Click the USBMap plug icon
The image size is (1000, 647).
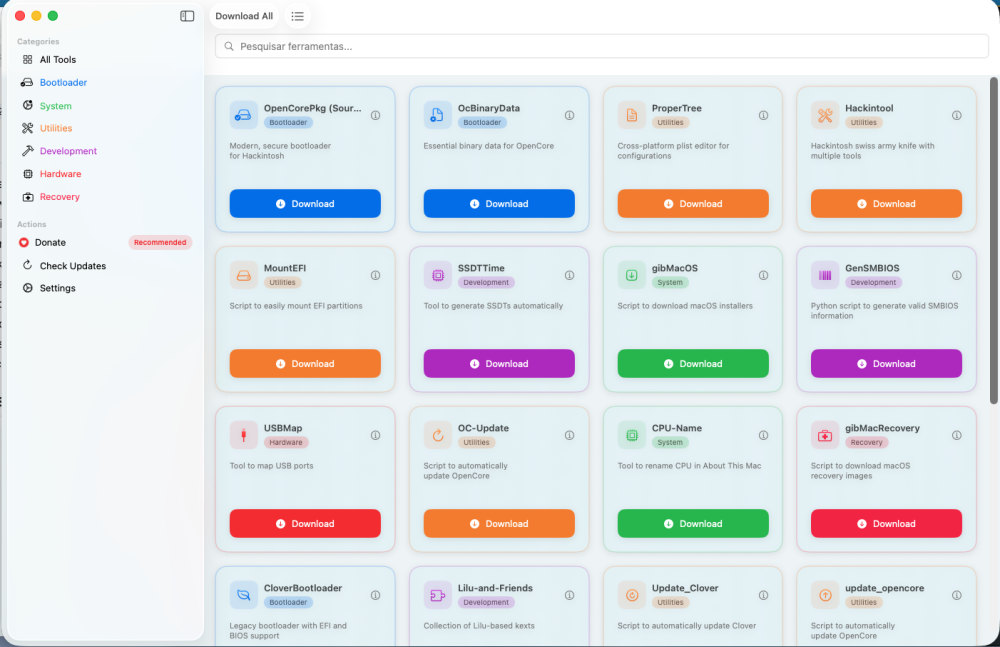[x=244, y=435]
